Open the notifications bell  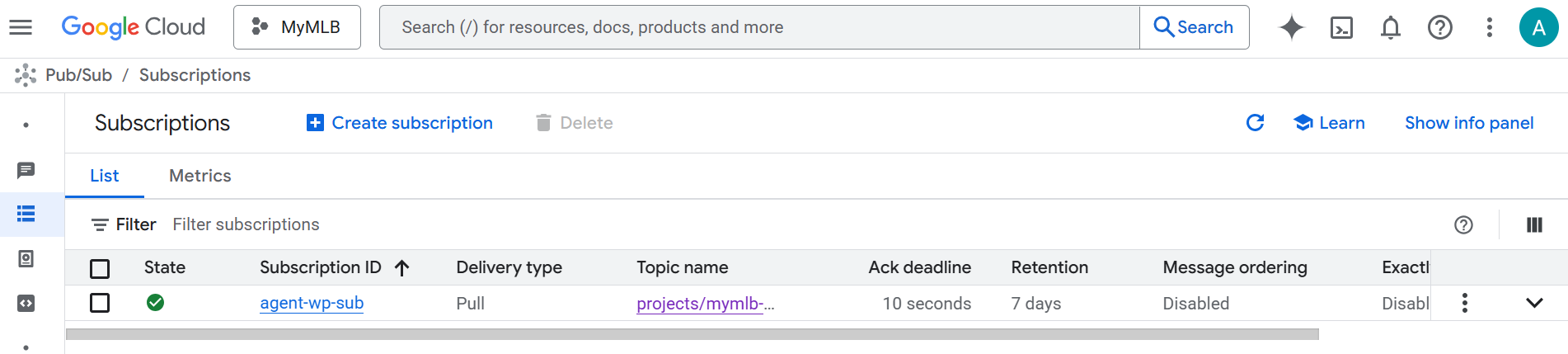click(1391, 27)
